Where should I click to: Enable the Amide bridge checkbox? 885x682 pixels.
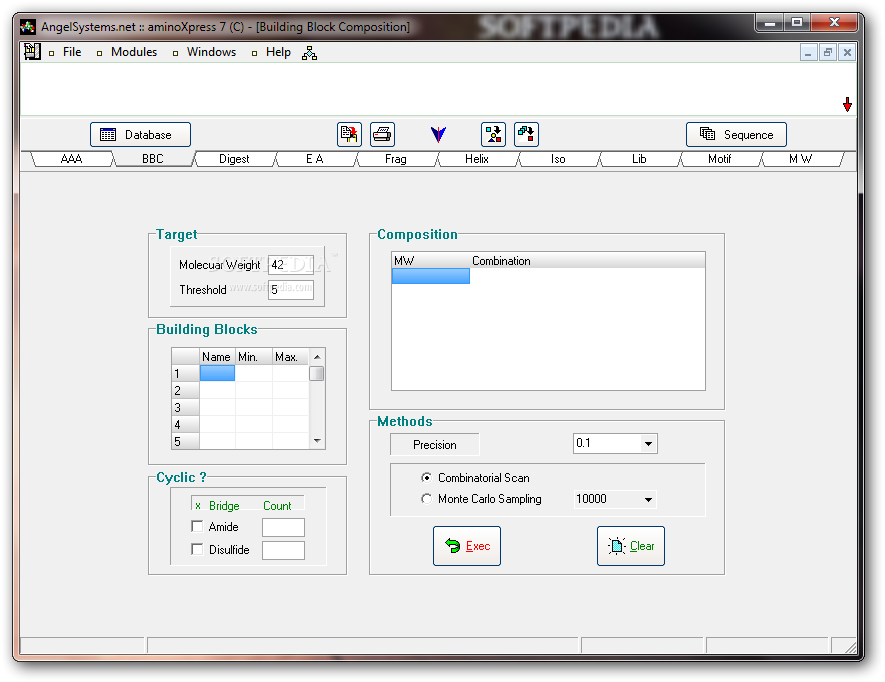(x=197, y=526)
